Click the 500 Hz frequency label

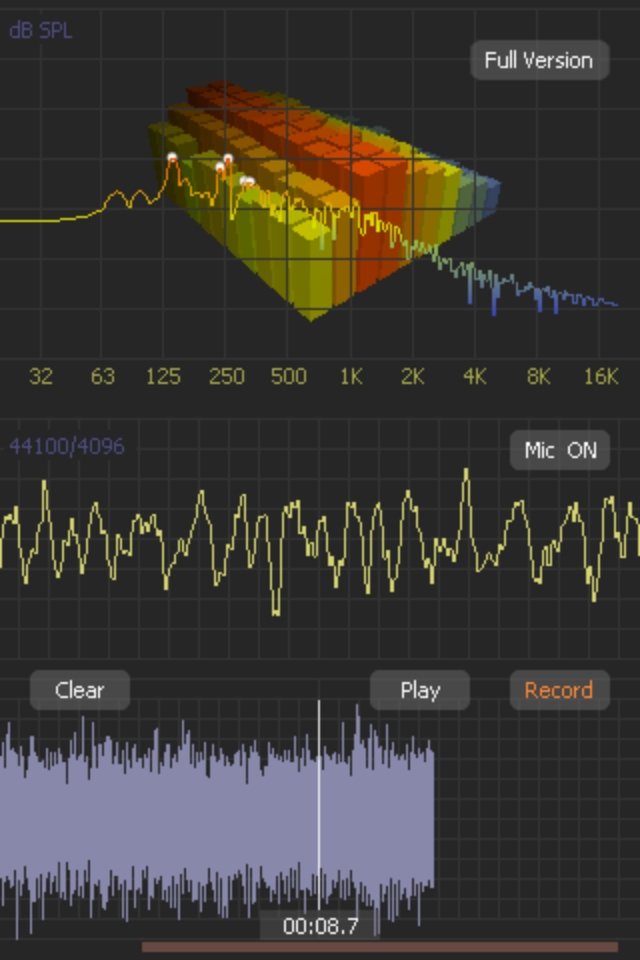point(288,376)
